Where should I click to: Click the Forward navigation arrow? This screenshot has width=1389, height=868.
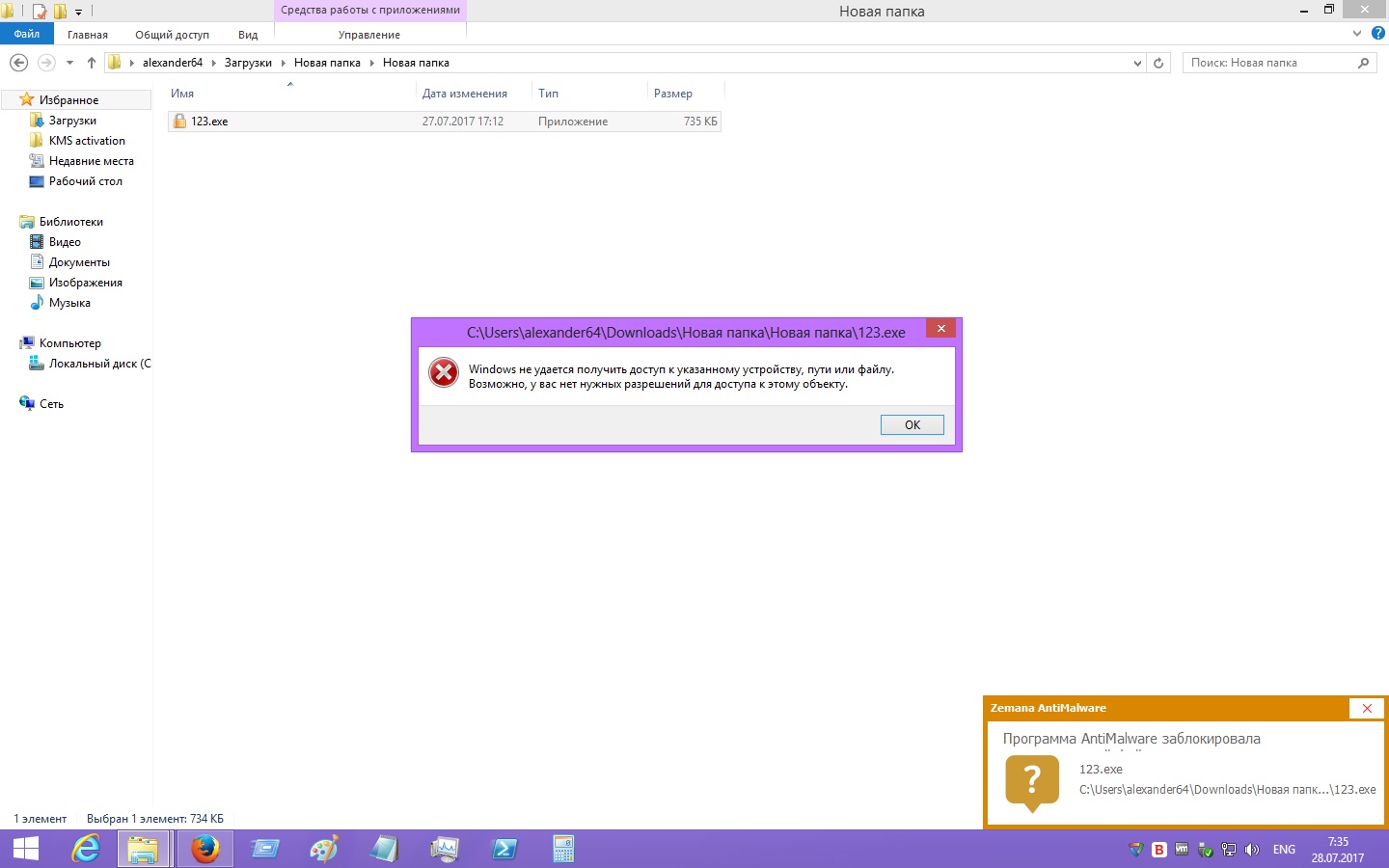click(46, 63)
